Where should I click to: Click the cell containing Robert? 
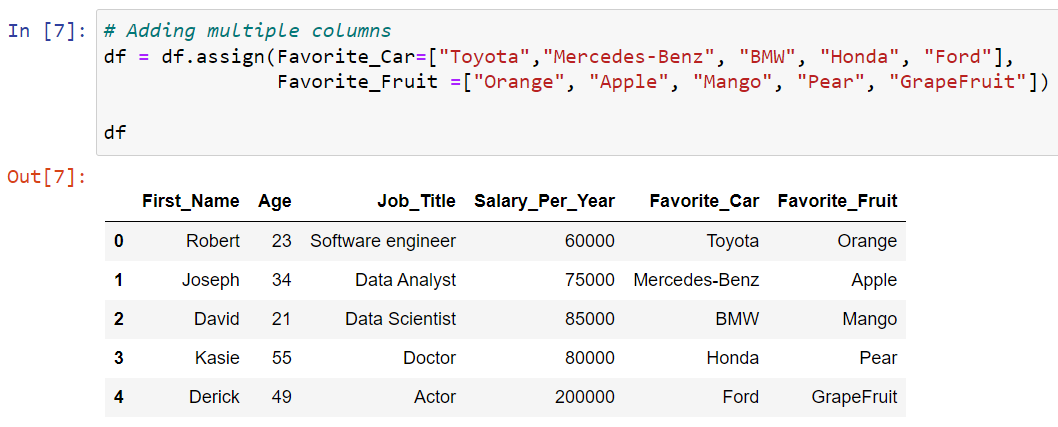click(x=213, y=241)
